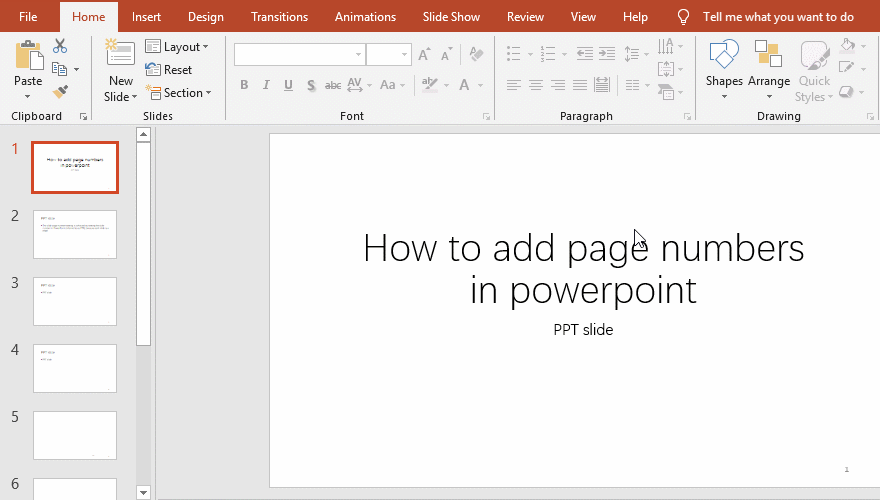Open Paragraph dialog launcher

tap(688, 117)
